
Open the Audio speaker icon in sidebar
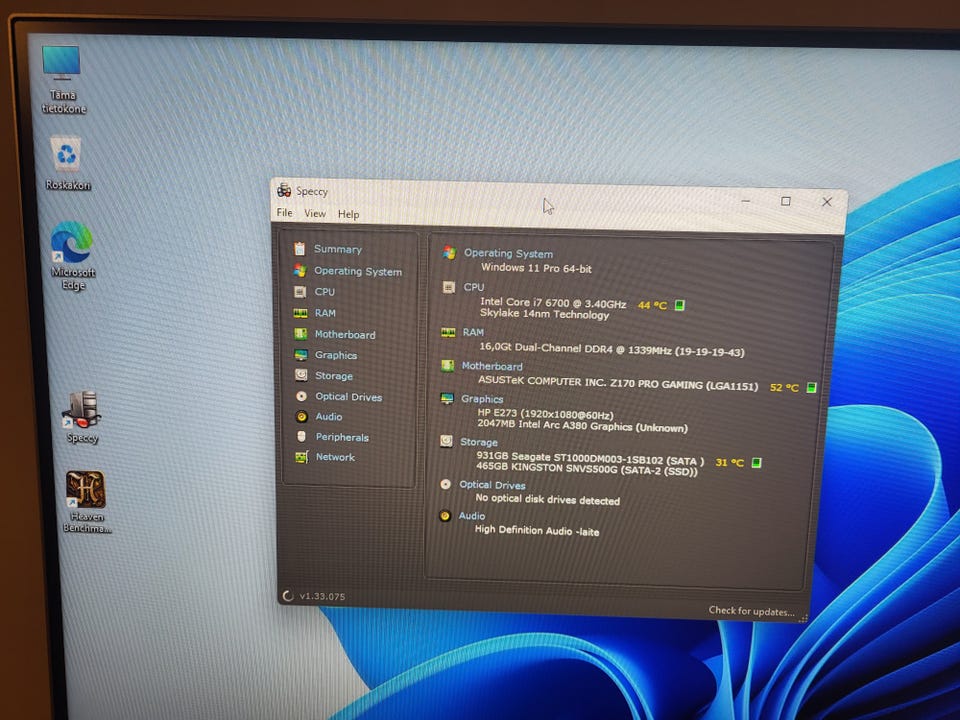pos(301,416)
